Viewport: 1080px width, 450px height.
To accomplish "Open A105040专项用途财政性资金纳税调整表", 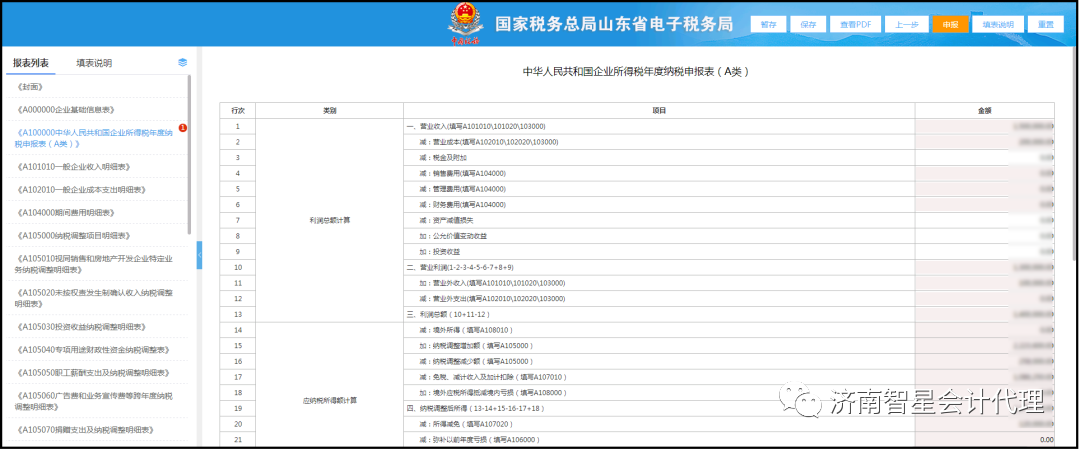I will tap(91, 349).
